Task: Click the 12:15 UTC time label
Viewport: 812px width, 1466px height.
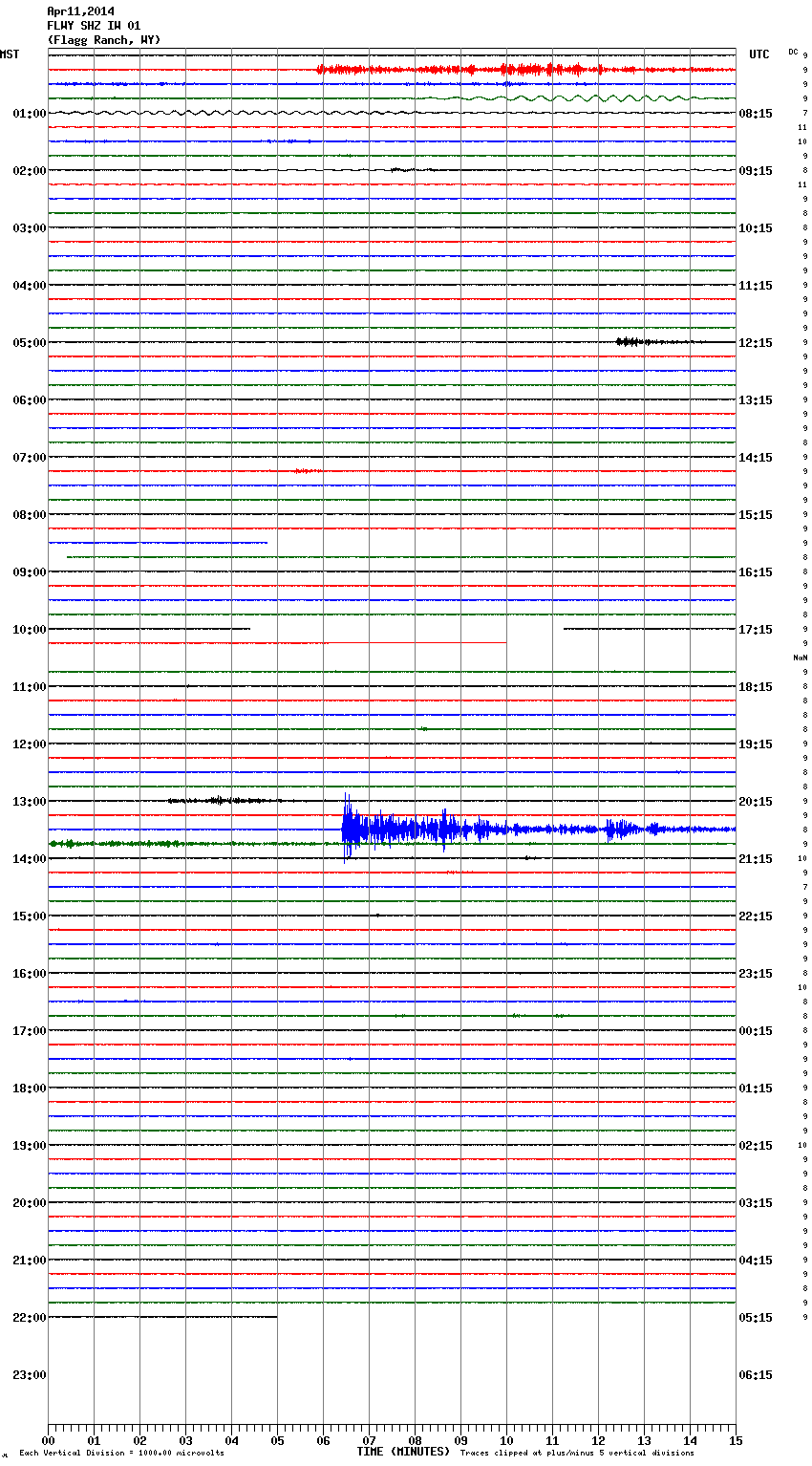Action: [756, 343]
